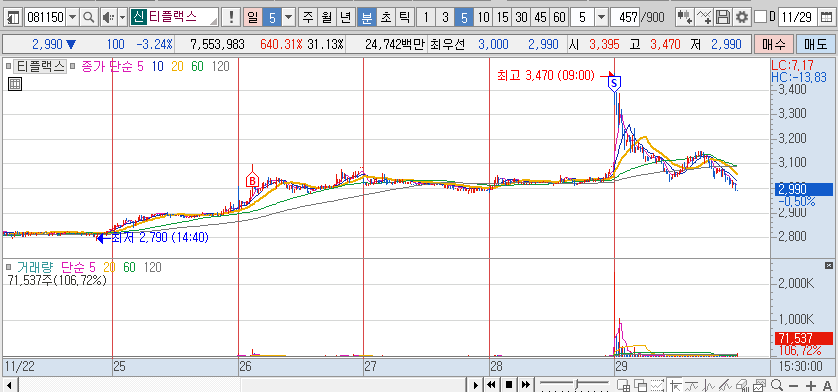Click the add indicator line icon
Screen dimensions: 838x392
pyautogui.click(x=704, y=18)
